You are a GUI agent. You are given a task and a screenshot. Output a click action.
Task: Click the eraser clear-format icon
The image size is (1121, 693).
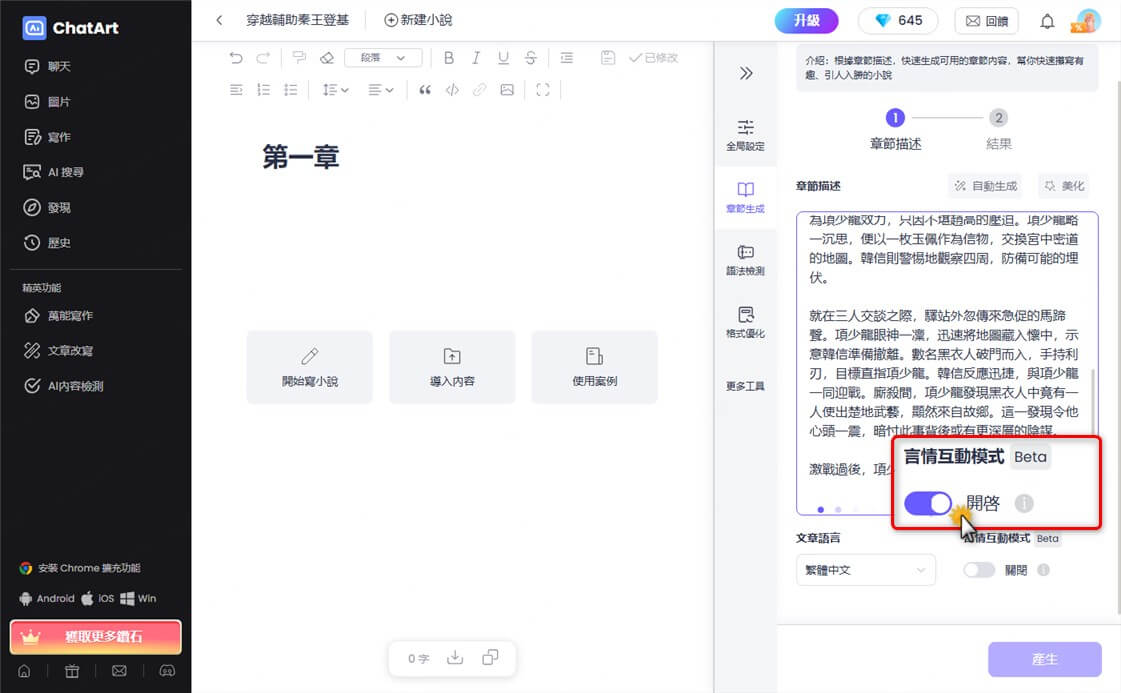click(327, 58)
